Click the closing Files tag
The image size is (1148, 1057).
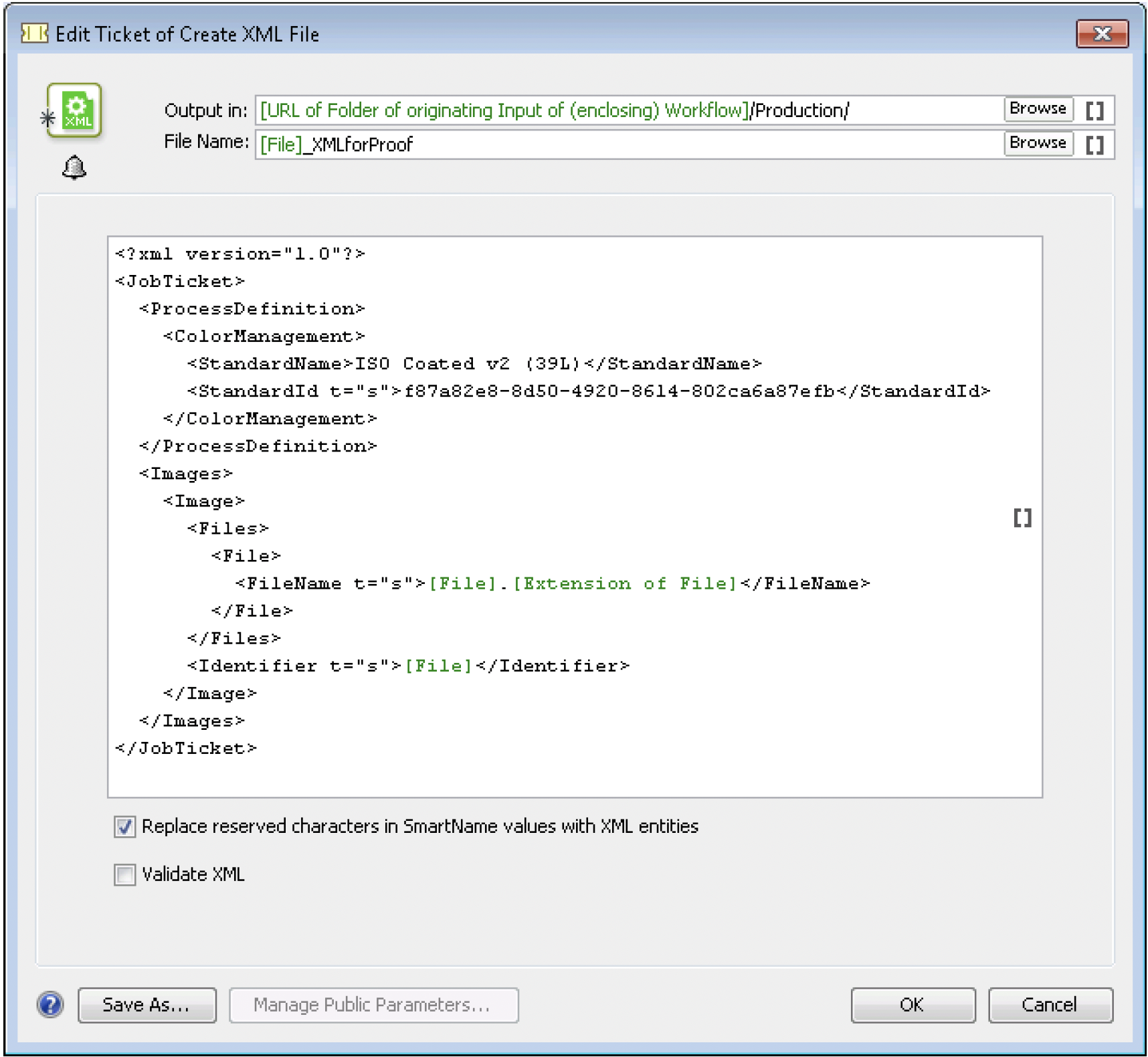[x=234, y=638]
